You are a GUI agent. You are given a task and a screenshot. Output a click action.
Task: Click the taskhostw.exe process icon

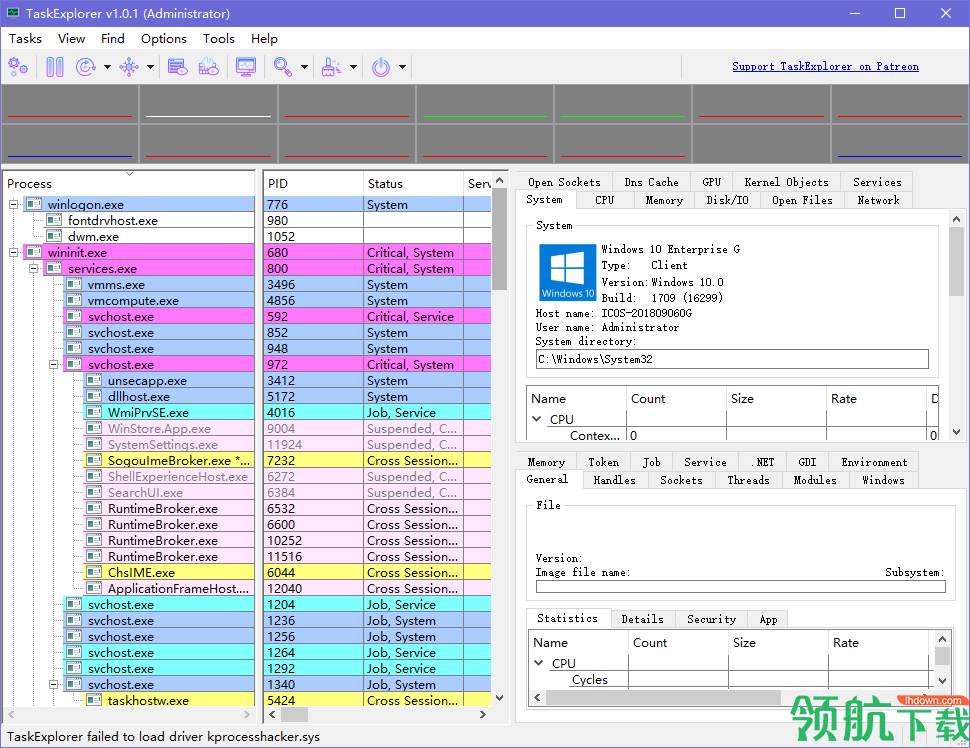coord(94,700)
